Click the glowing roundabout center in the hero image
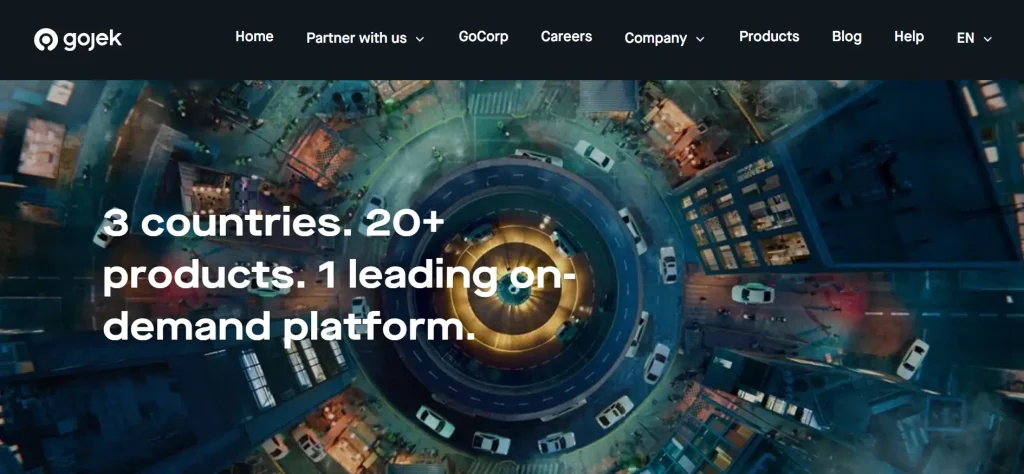Viewport: 1024px width, 474px height. pyautogui.click(x=513, y=289)
